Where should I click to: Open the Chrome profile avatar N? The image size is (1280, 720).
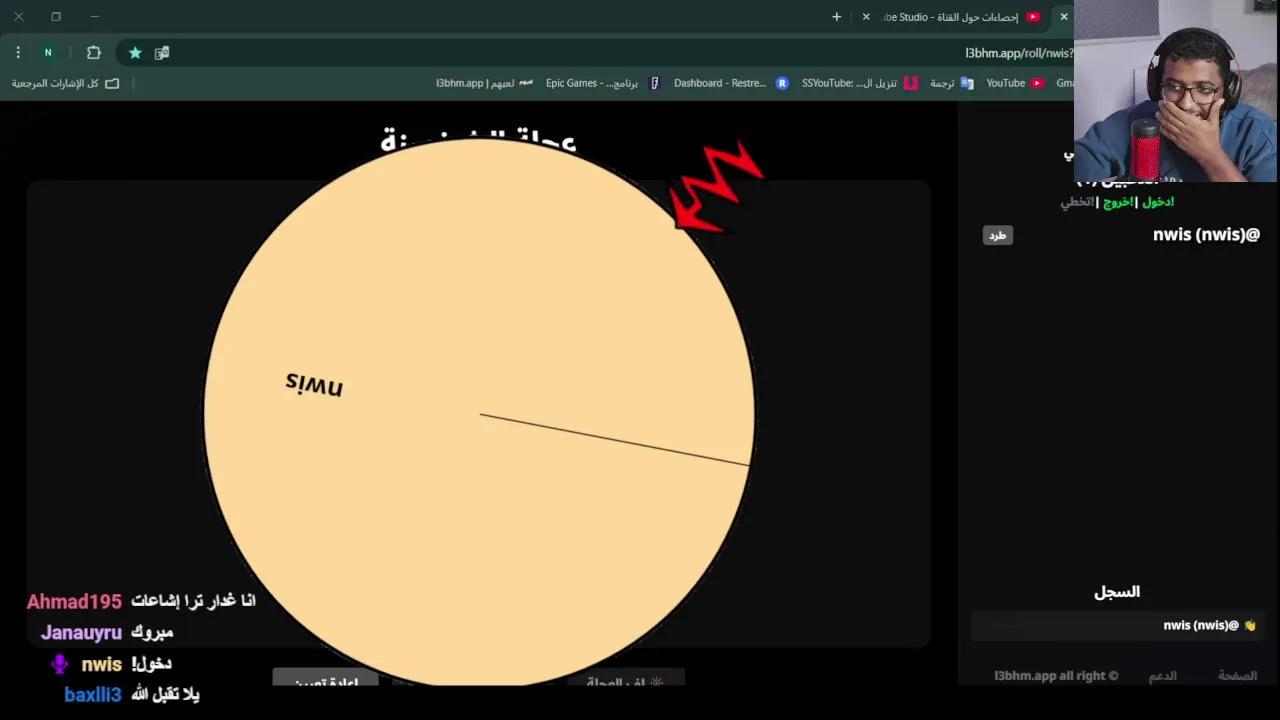(48, 52)
